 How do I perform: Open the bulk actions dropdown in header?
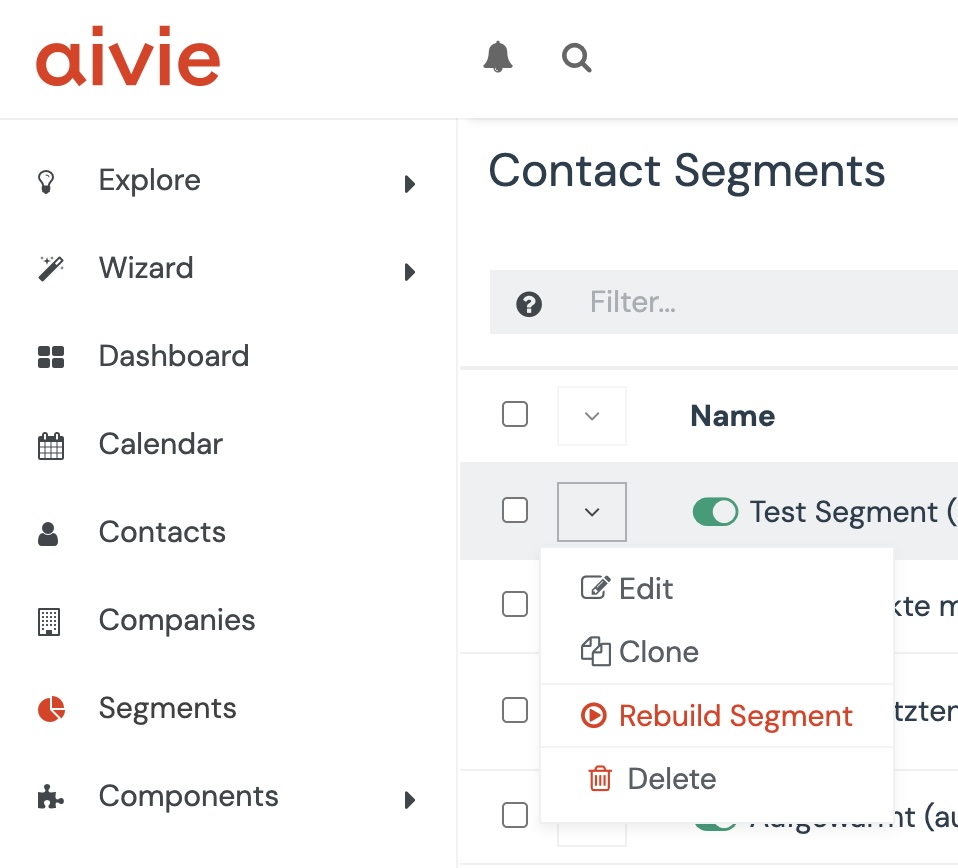[x=592, y=416]
